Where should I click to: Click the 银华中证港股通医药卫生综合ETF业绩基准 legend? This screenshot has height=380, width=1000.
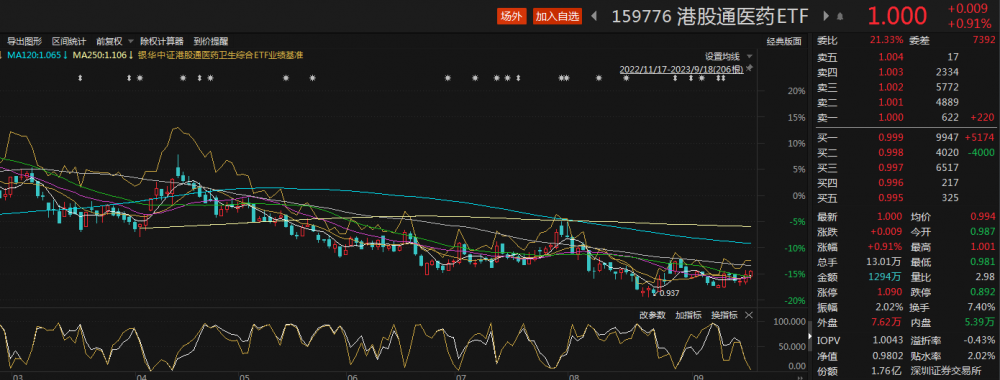221,55
